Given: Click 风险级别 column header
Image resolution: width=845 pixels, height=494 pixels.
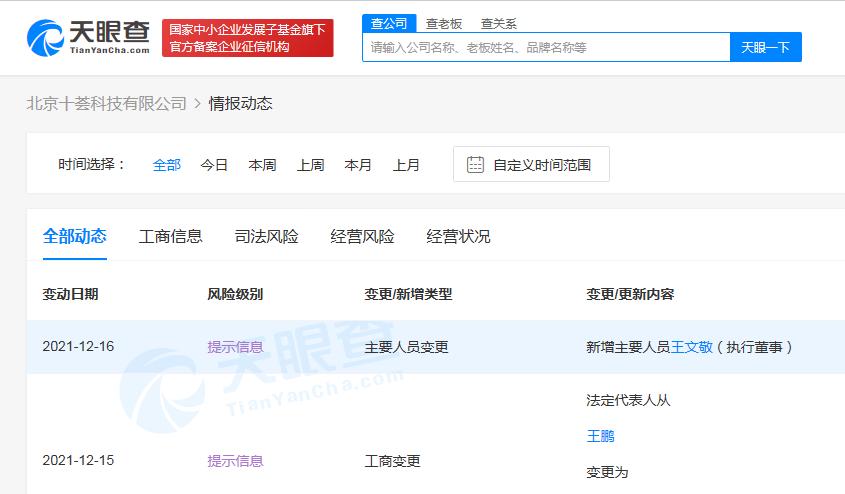Looking at the screenshot, I should click(x=236, y=294).
